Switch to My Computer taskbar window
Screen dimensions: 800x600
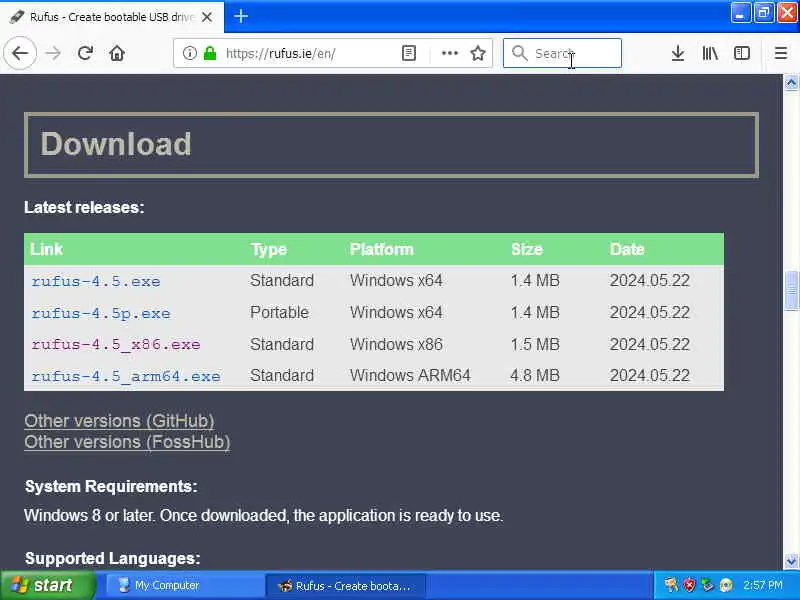point(185,585)
